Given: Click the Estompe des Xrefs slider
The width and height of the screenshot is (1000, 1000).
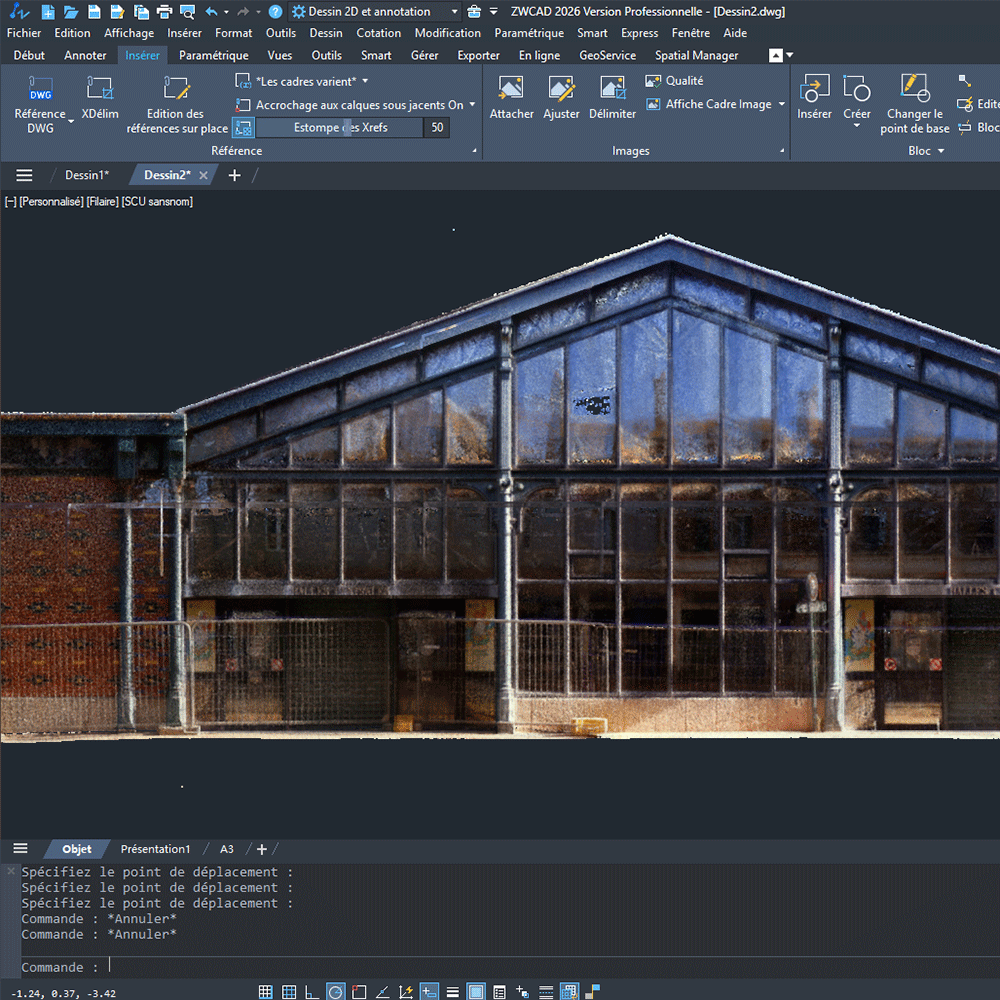Looking at the screenshot, I should click(340, 128).
